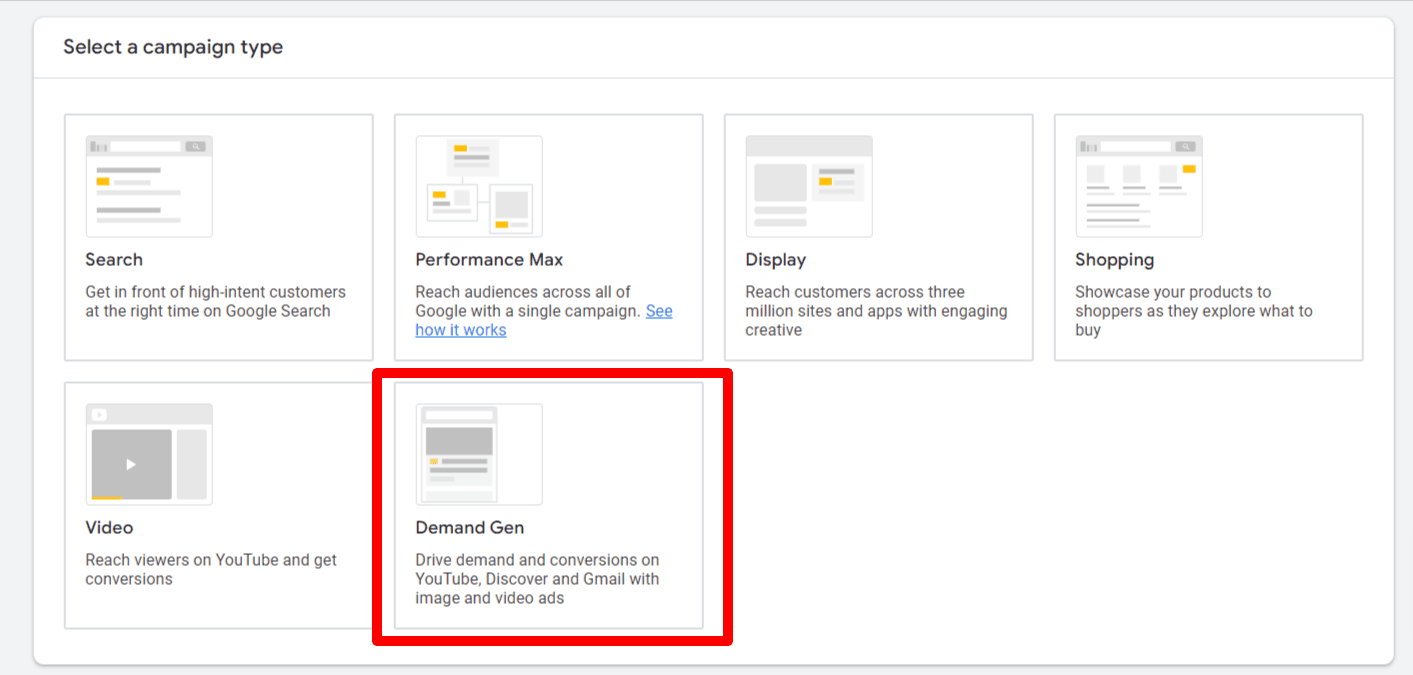
Task: Click the Performance Max illustration icon
Action: pyautogui.click(x=479, y=186)
